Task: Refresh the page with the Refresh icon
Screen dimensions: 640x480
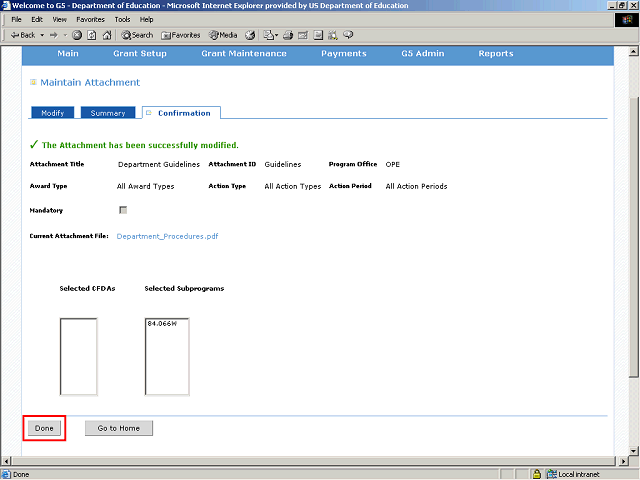Action: click(x=92, y=35)
